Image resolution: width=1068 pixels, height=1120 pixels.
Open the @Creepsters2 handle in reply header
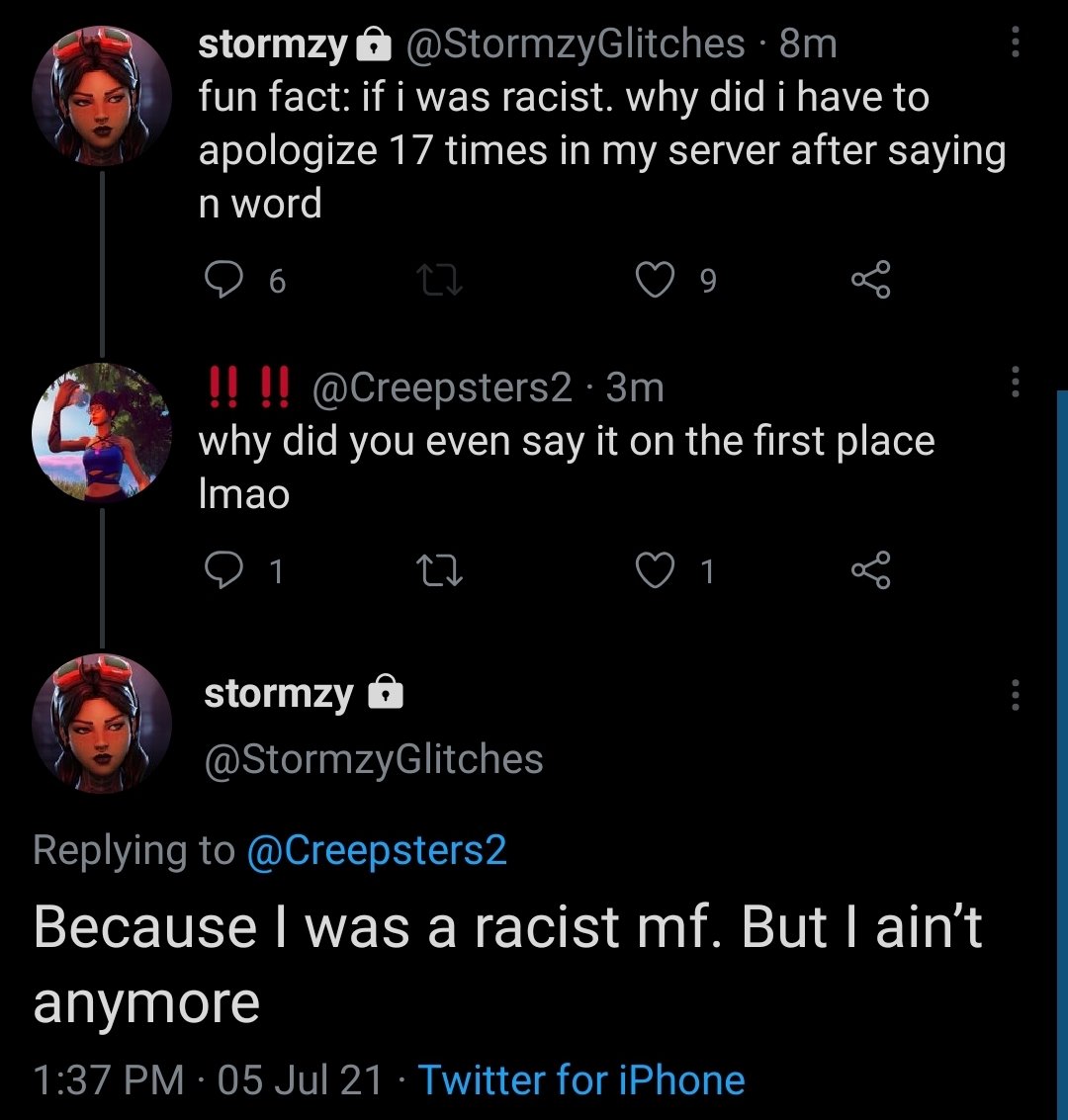click(x=442, y=388)
